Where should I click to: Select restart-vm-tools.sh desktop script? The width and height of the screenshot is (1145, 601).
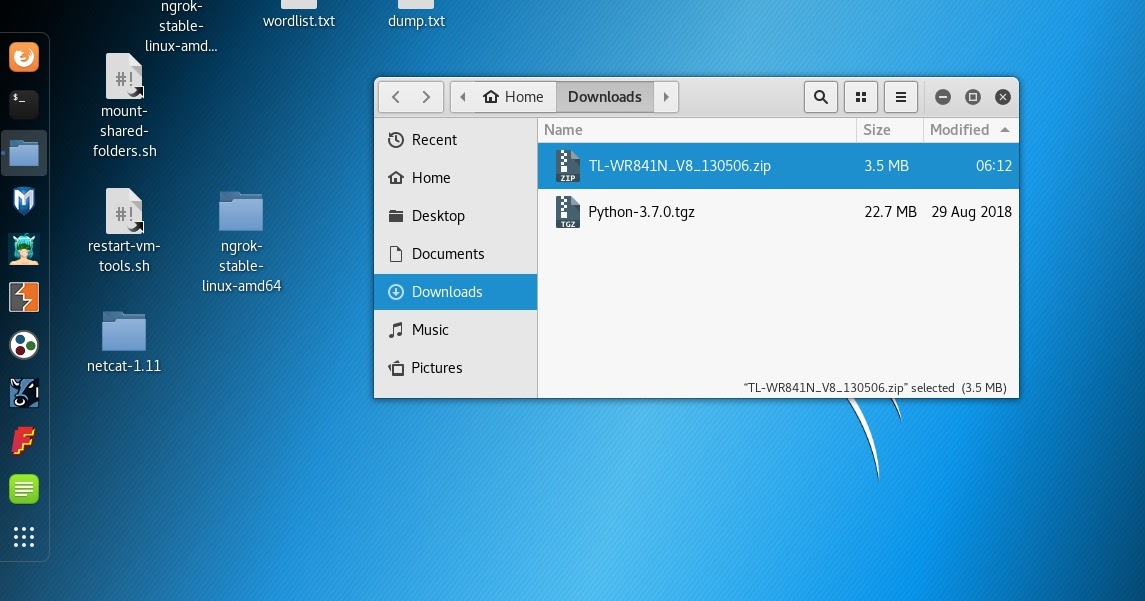(x=124, y=231)
